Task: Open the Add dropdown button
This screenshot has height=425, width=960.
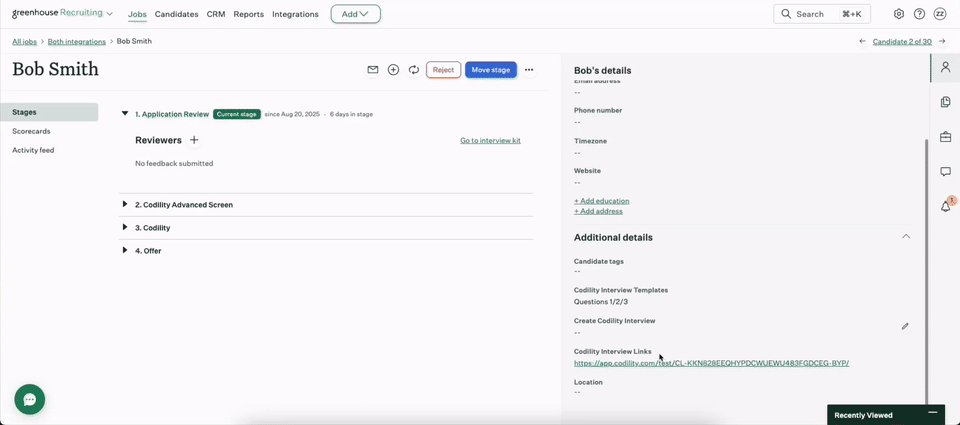Action: point(356,14)
